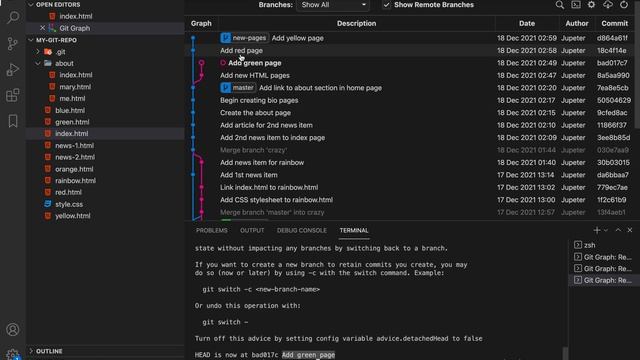Open news-1.html in the explorer

pyautogui.click(x=74, y=146)
